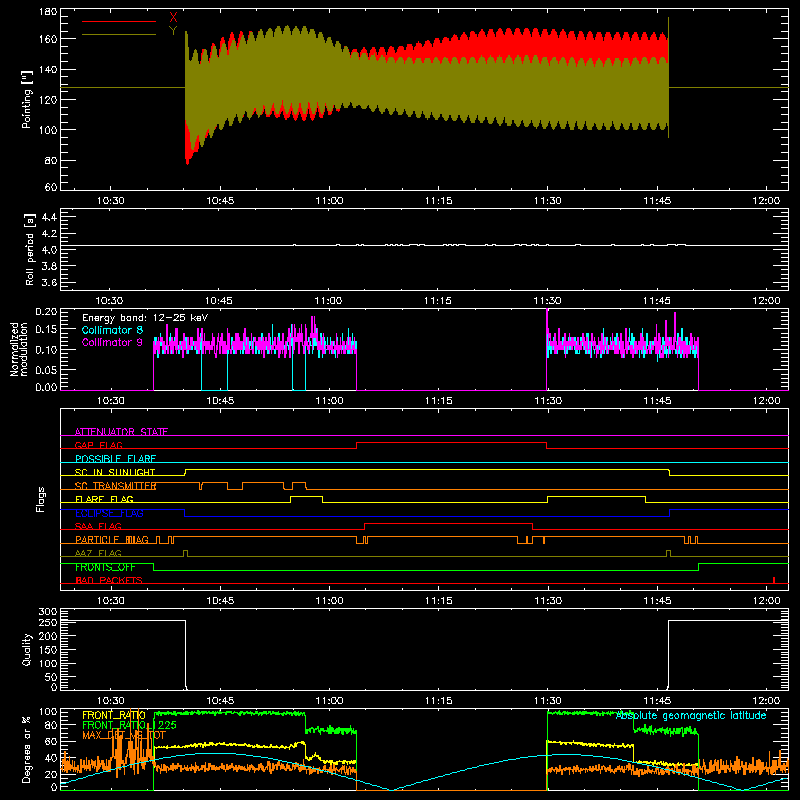This screenshot has height=800, width=800.
Task: Click the red X legend line
Action: pyautogui.click(x=119, y=21)
